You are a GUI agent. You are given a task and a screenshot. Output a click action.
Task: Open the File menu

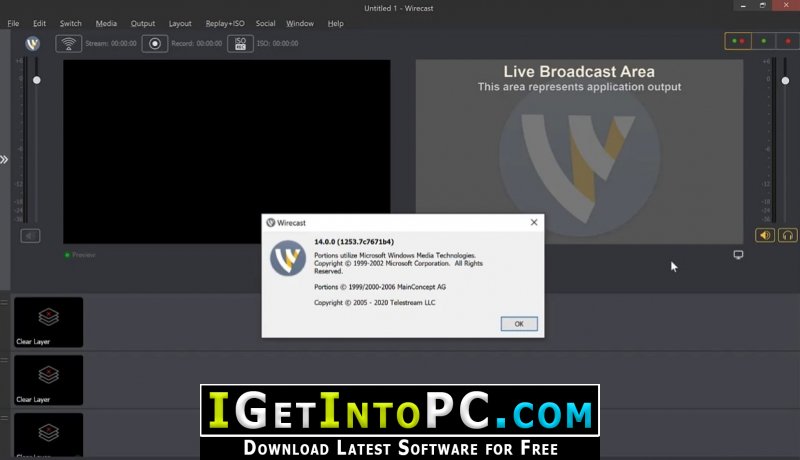coord(13,23)
